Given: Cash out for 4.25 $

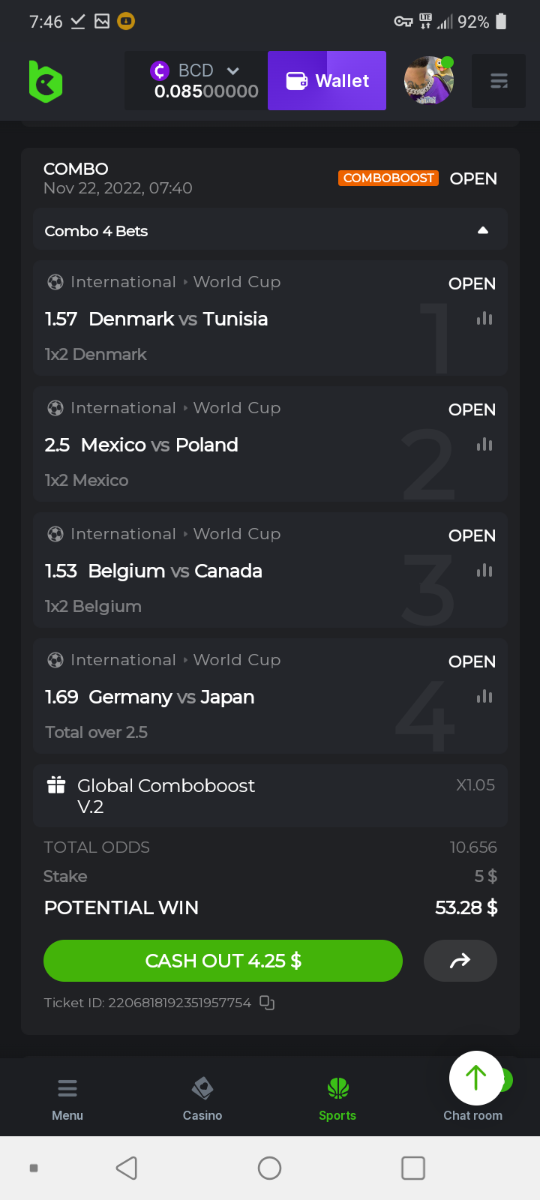Looking at the screenshot, I should pyautogui.click(x=223, y=961).
